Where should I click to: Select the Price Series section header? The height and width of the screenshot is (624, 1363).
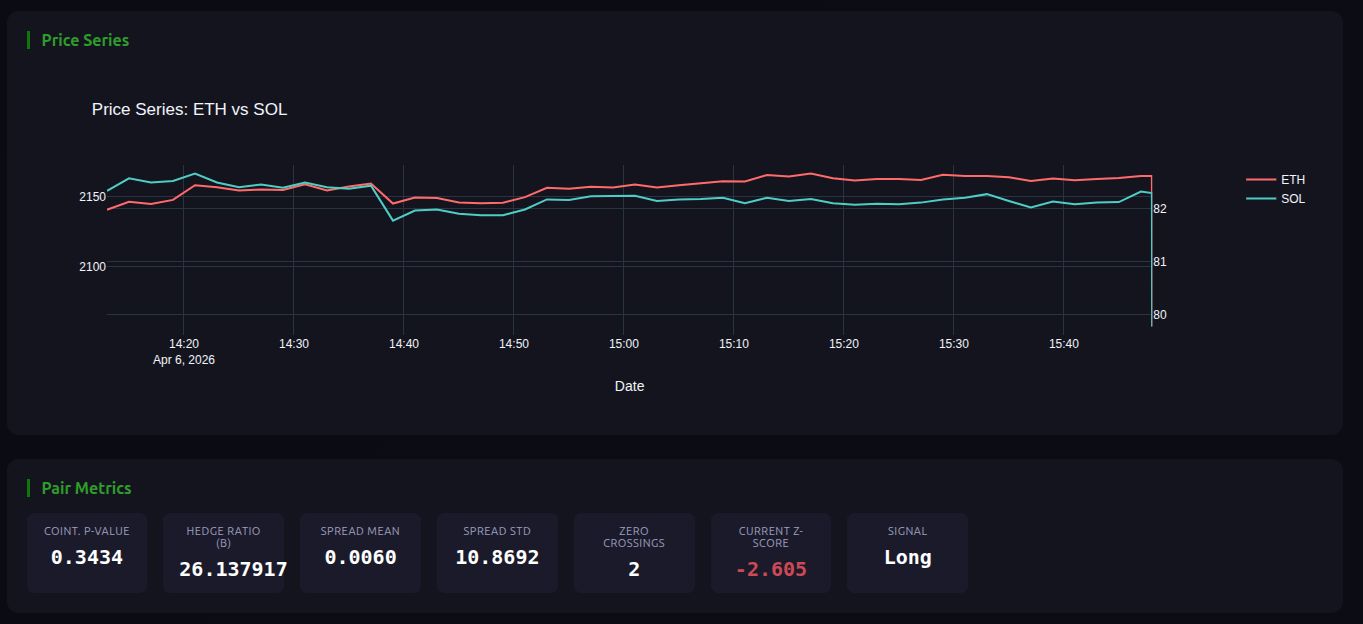point(85,40)
